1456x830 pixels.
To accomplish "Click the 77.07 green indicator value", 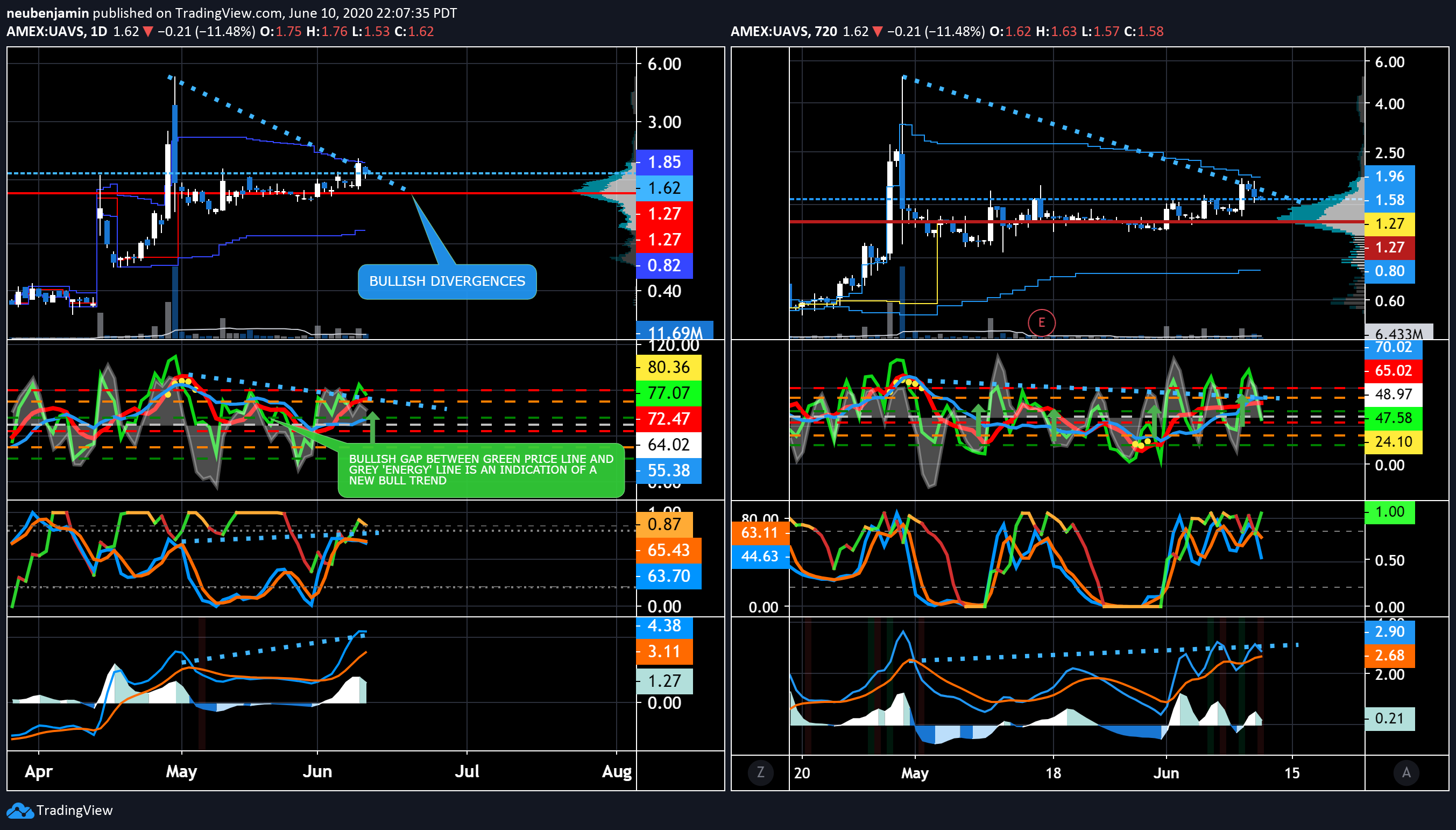I will (668, 393).
